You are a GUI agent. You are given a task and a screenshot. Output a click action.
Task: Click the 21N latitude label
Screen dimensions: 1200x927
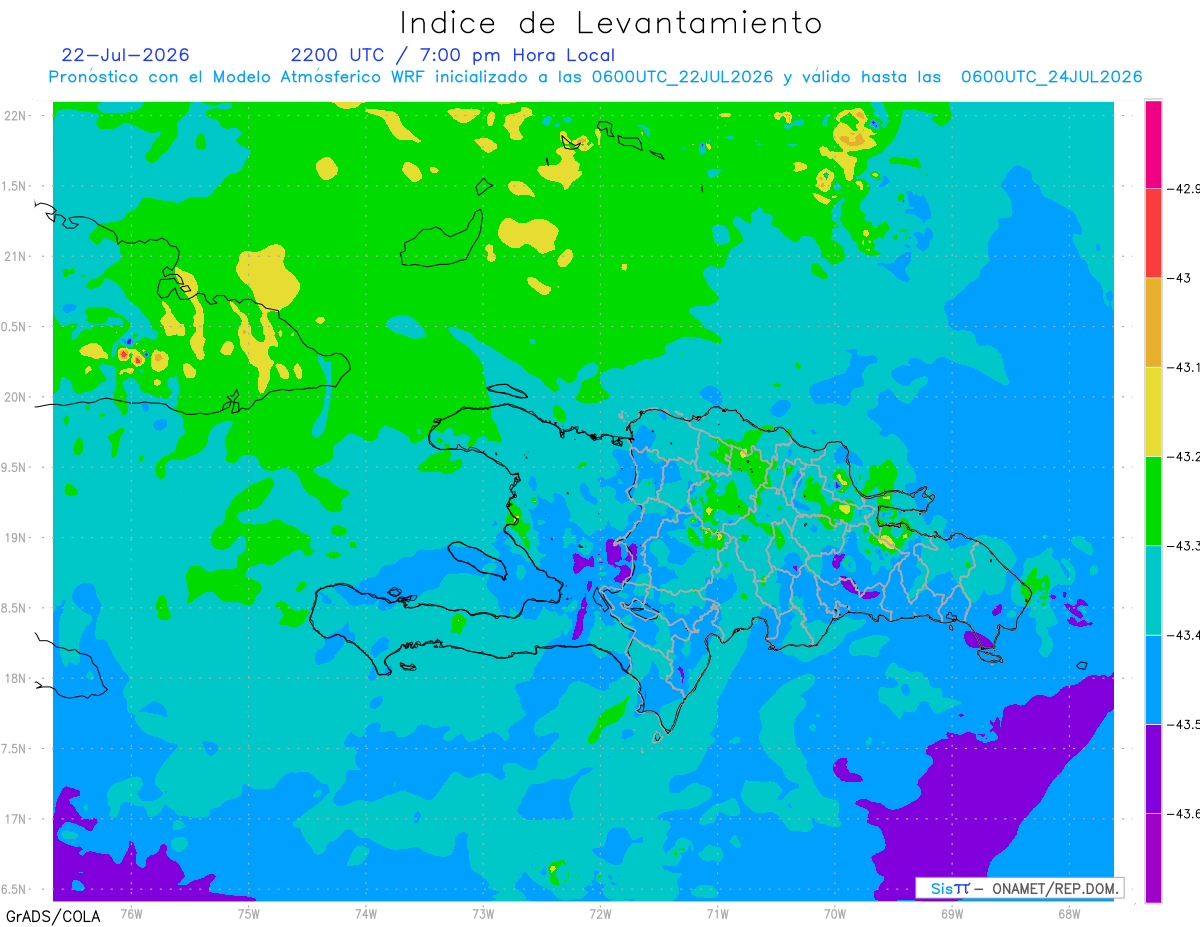pyautogui.click(x=16, y=256)
